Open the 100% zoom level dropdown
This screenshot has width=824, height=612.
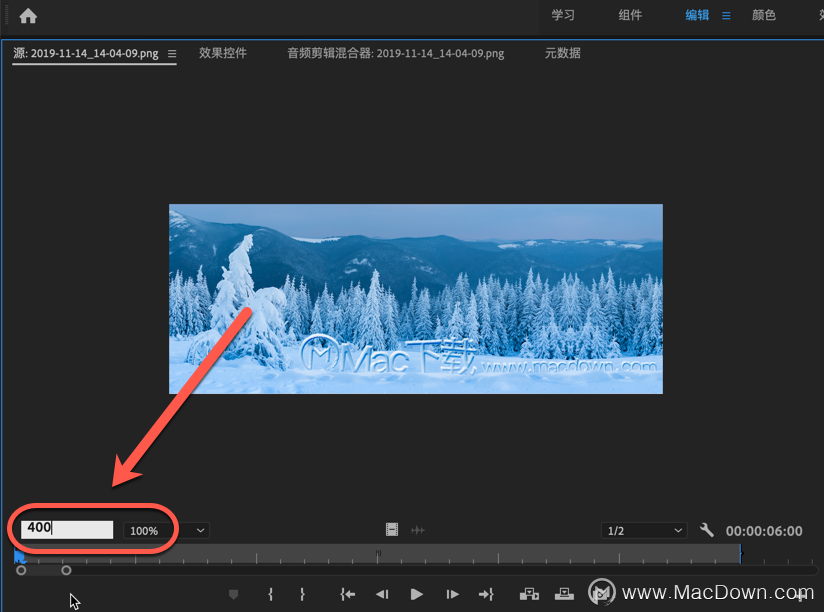167,531
